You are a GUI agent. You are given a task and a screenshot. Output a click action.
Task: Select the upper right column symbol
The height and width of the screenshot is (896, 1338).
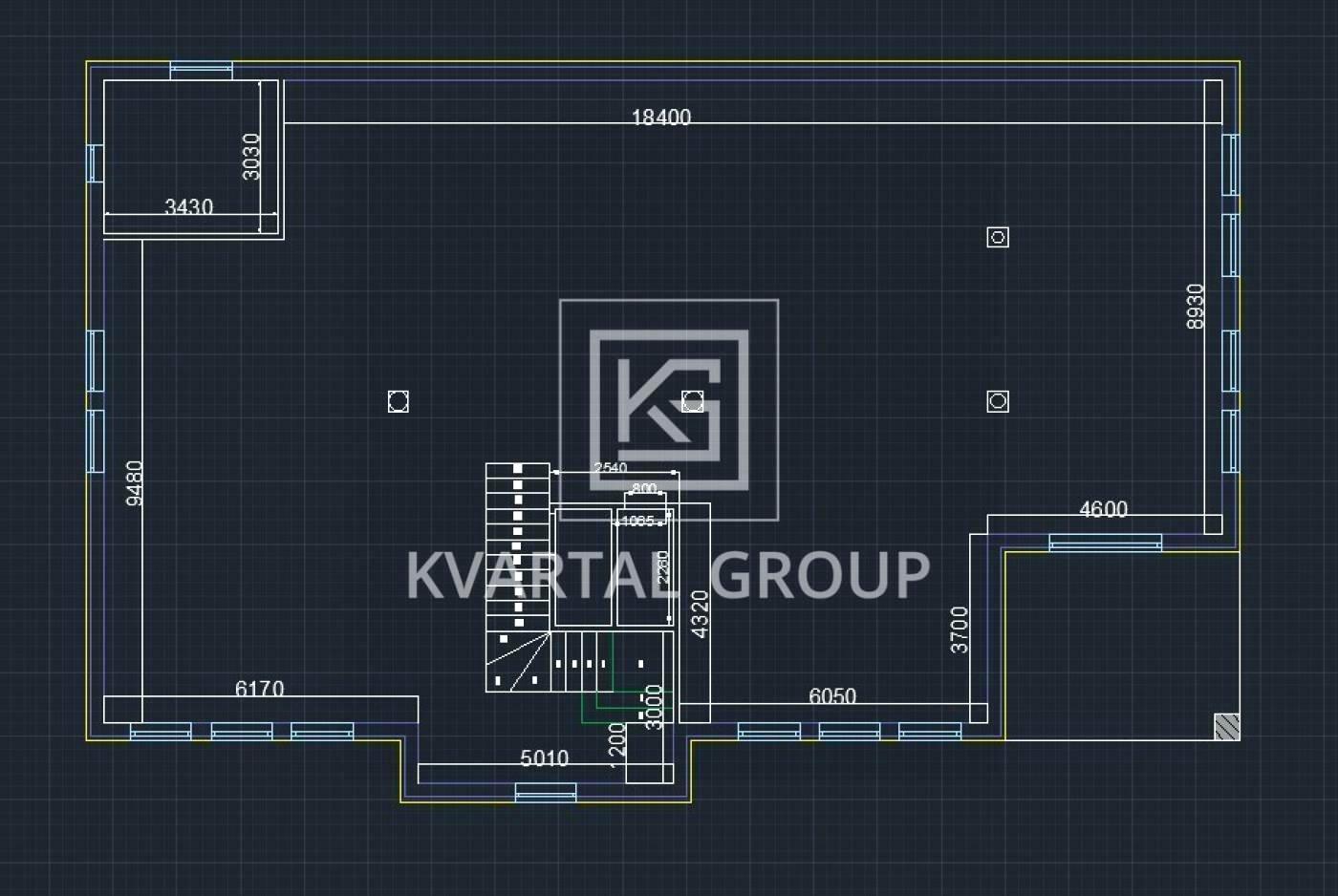[998, 237]
